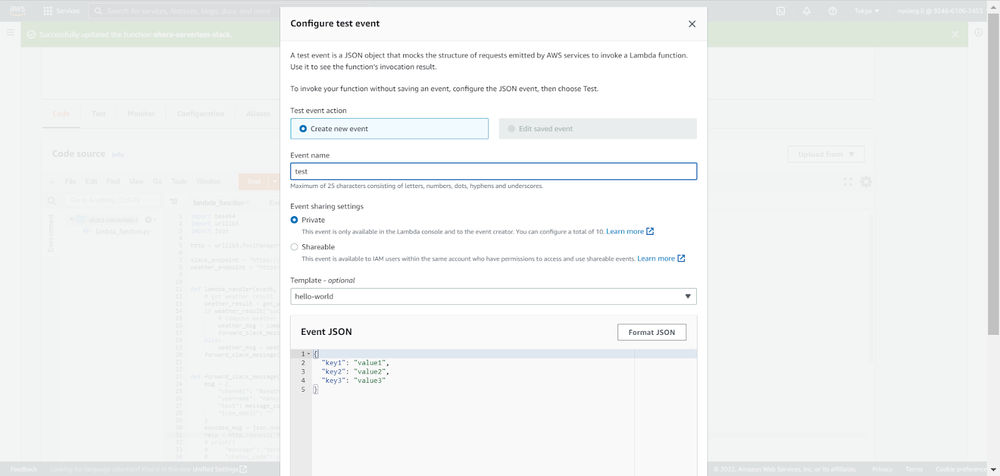Select the Create new event option
Viewport: 1000px width, 476px height.
tap(303, 129)
